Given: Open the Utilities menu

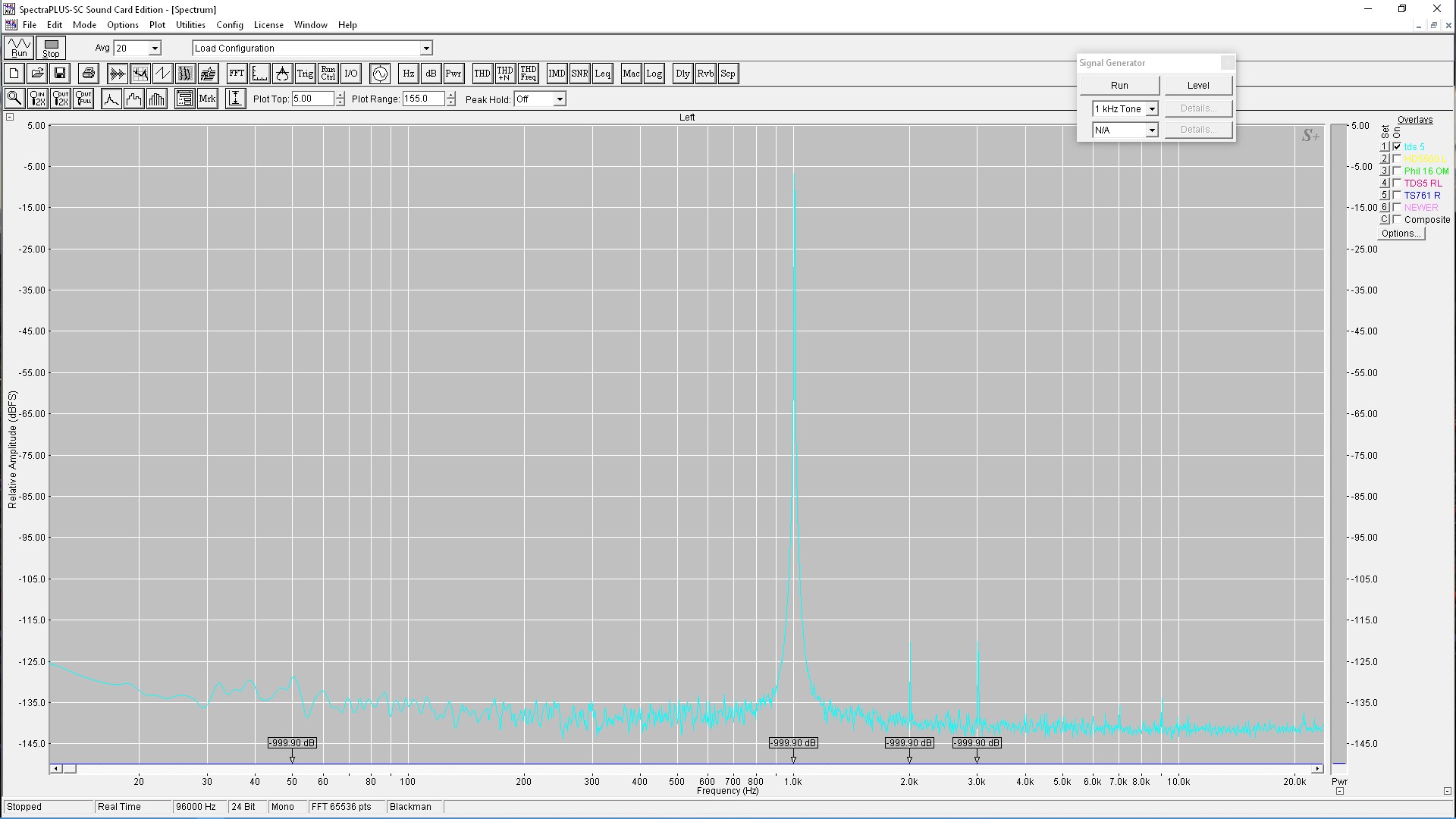Looking at the screenshot, I should tap(190, 25).
